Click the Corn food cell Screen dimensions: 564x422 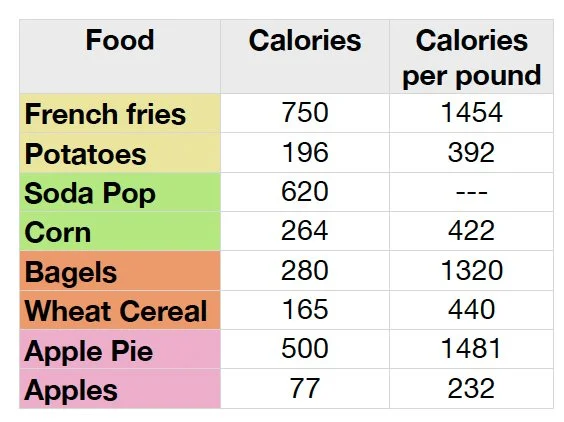120,231
